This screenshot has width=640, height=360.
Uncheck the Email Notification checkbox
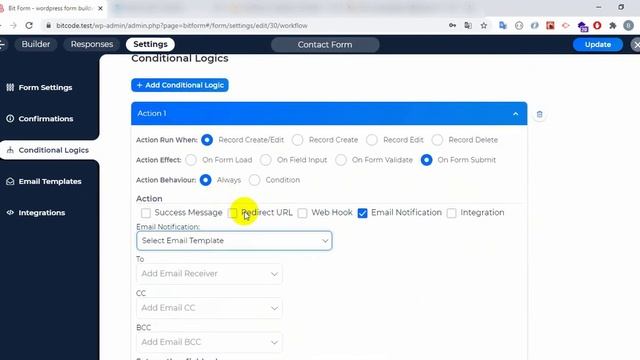(362, 213)
